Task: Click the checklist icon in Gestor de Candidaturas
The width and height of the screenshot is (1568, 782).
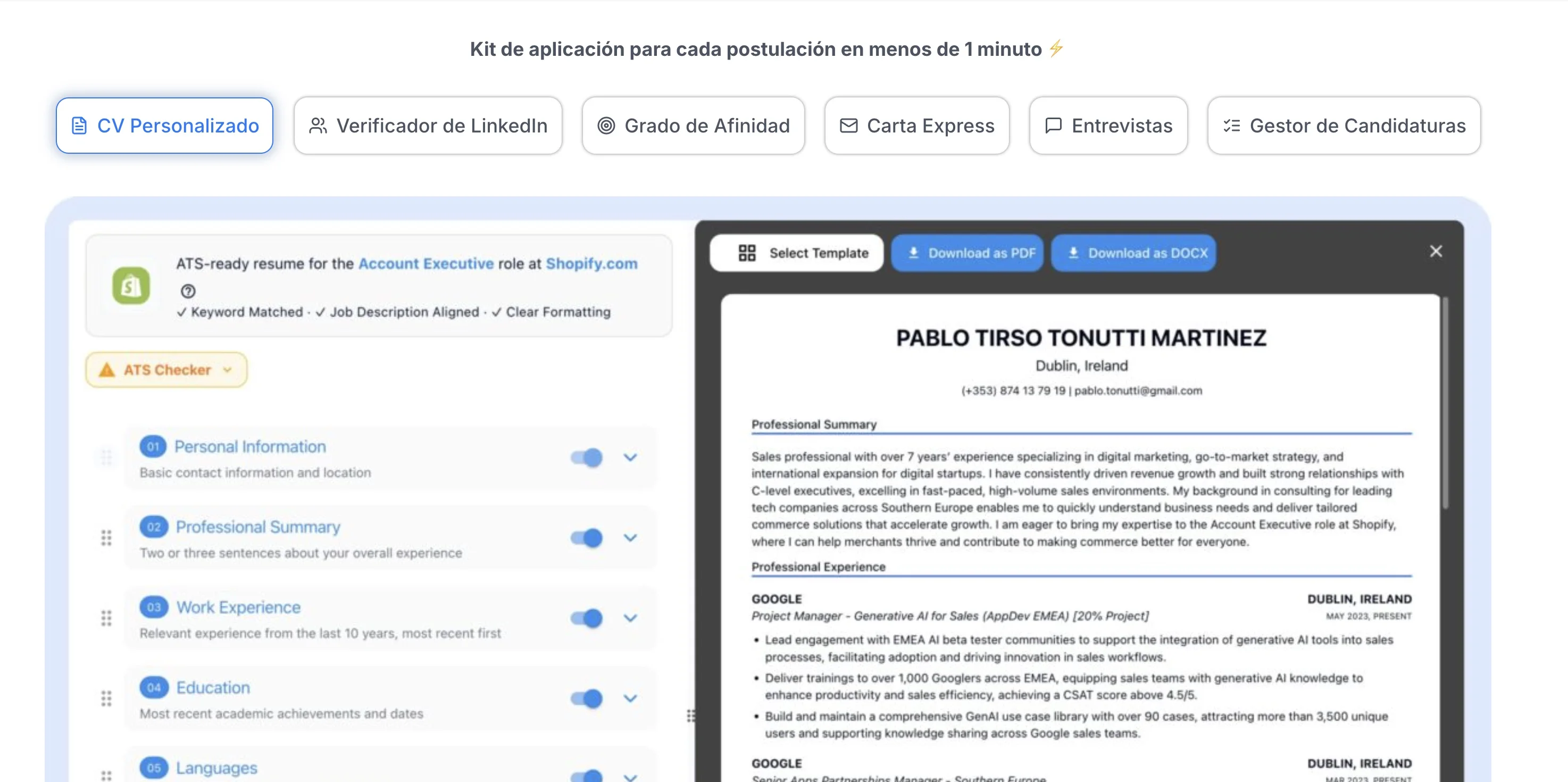Action: tap(1231, 126)
